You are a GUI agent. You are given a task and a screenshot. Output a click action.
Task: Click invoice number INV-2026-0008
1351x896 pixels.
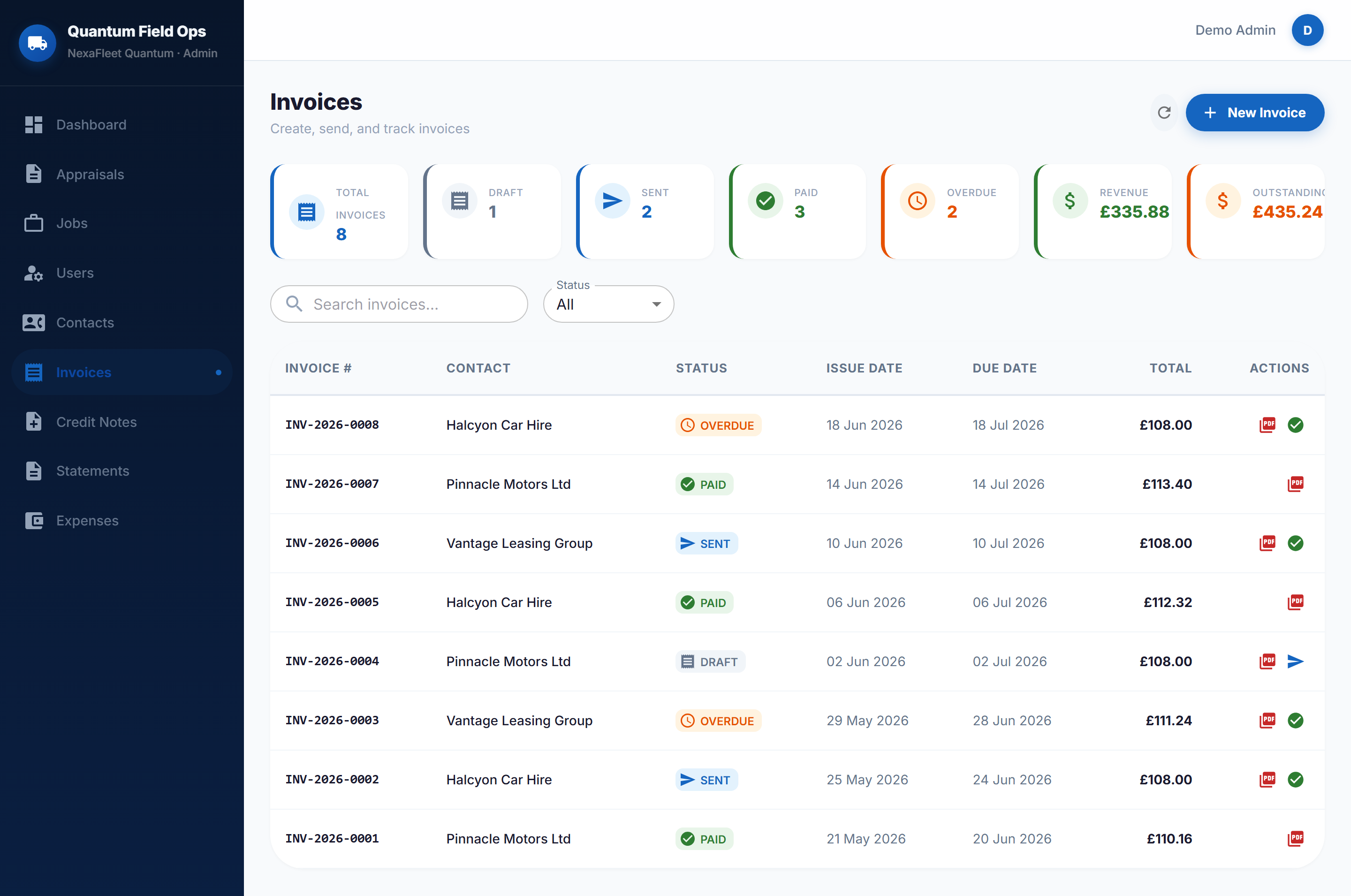point(332,425)
